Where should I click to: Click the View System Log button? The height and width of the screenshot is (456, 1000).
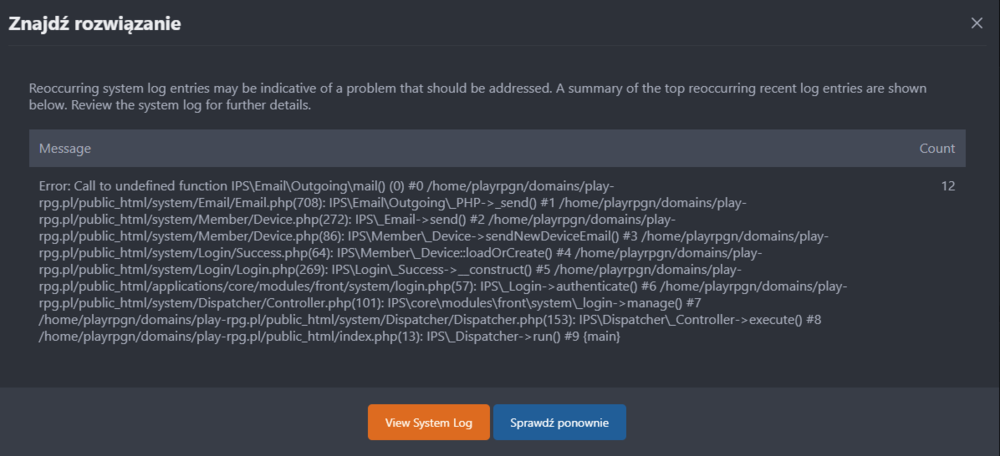(428, 423)
